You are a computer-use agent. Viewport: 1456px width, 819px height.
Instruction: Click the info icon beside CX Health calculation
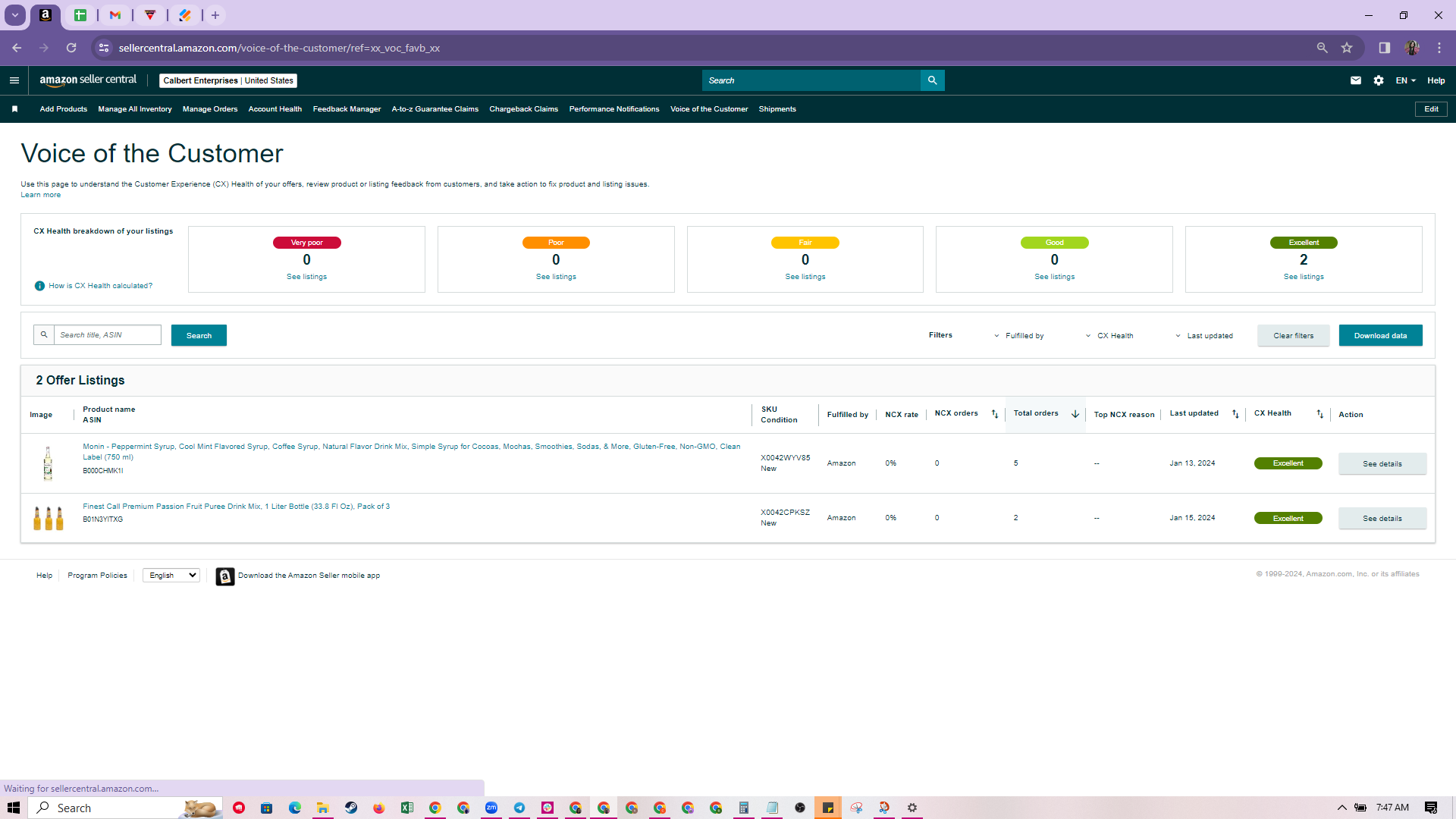click(39, 286)
